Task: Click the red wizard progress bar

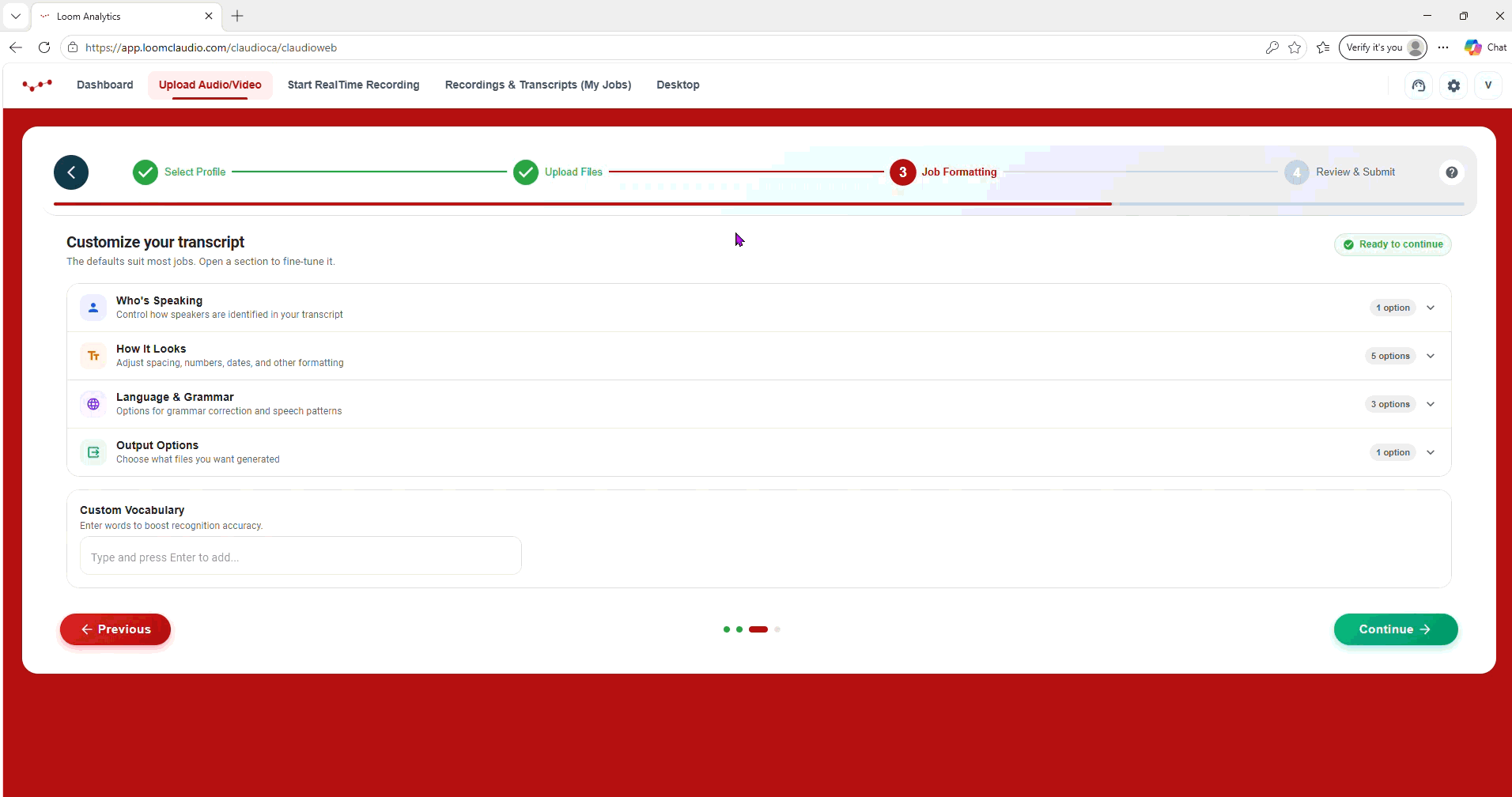Action: pos(583,204)
